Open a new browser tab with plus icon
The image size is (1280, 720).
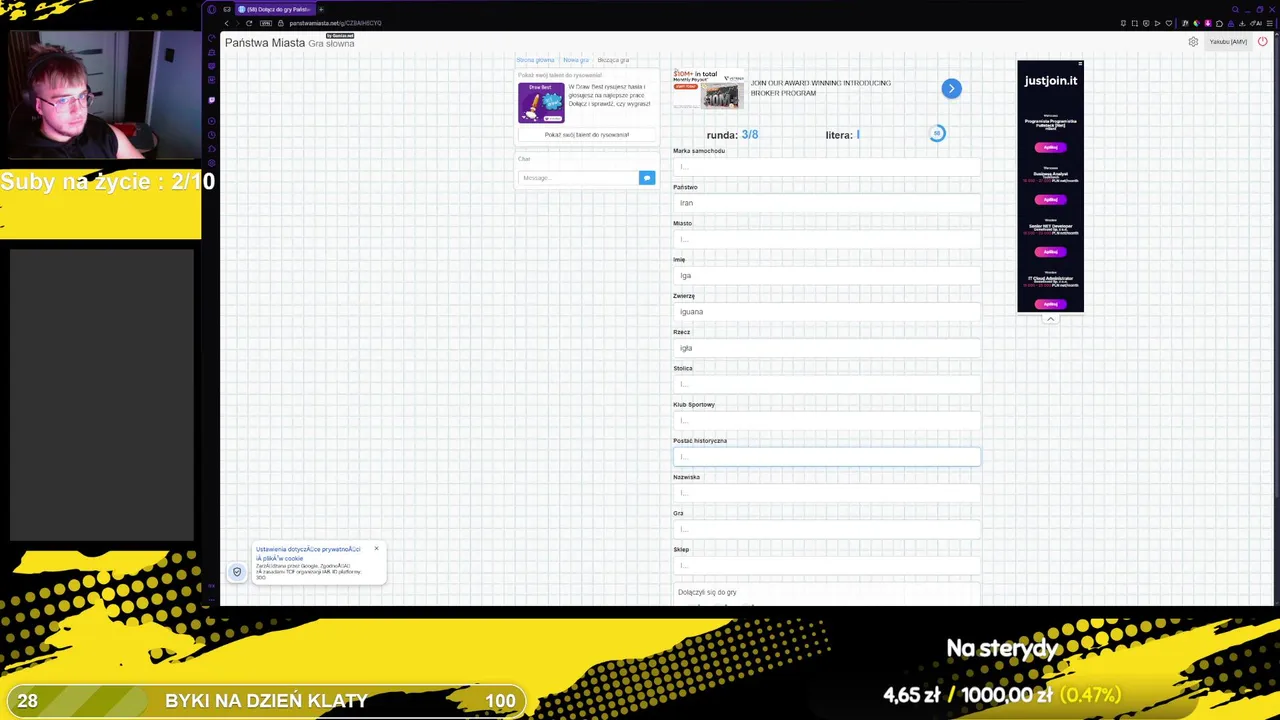click(321, 9)
